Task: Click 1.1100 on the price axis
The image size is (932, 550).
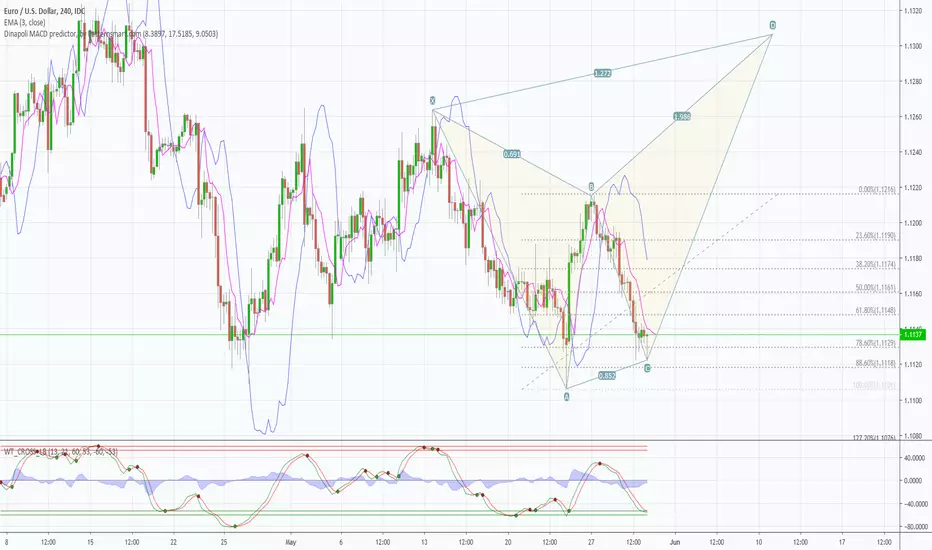Action: 913,400
